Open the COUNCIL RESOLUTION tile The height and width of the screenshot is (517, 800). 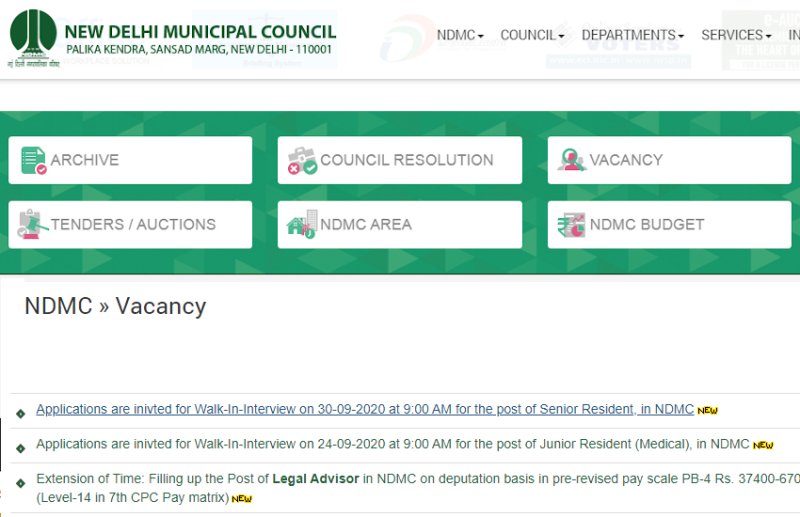[399, 160]
